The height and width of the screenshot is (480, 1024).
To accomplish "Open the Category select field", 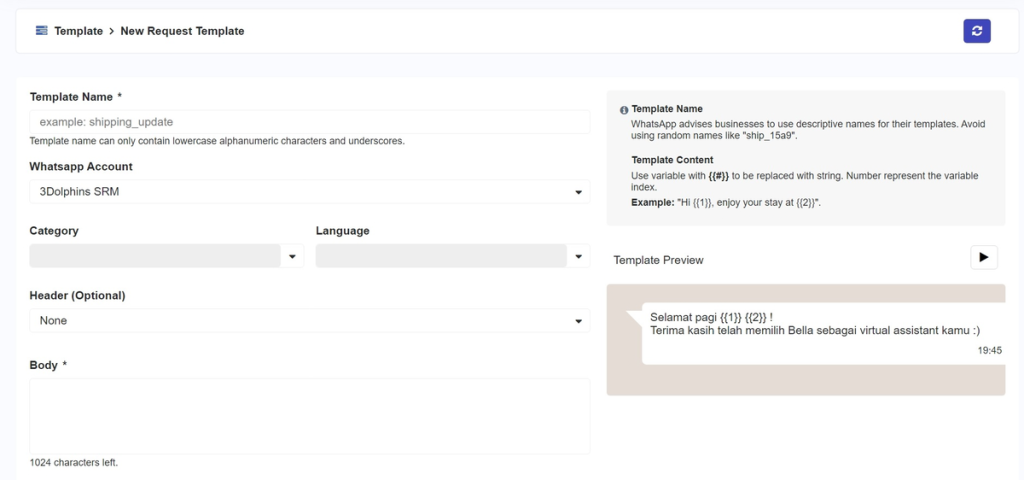I will (155, 257).
